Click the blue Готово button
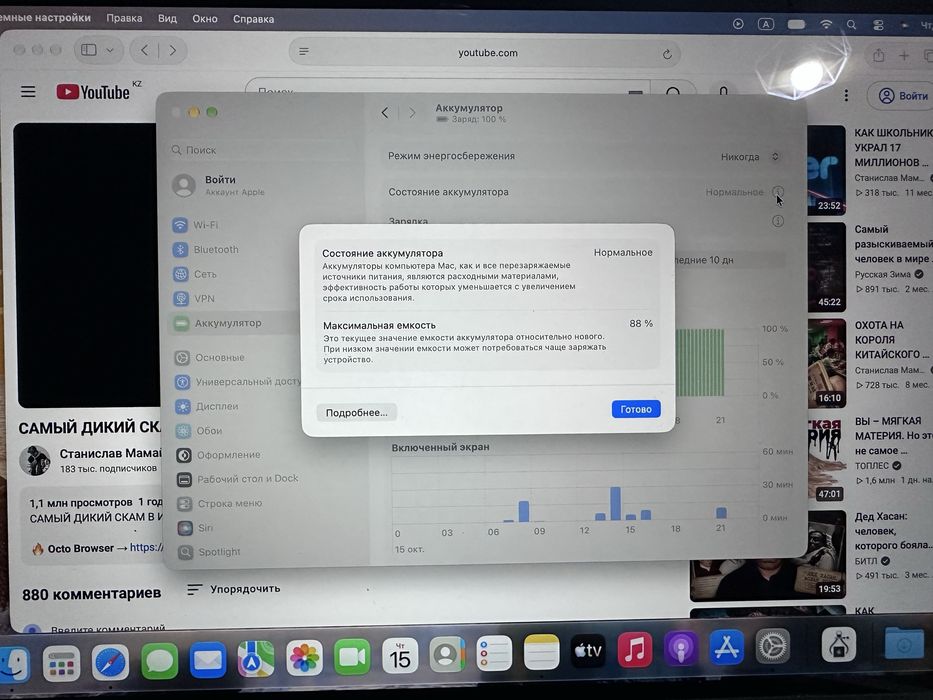933x700 pixels. pos(635,409)
